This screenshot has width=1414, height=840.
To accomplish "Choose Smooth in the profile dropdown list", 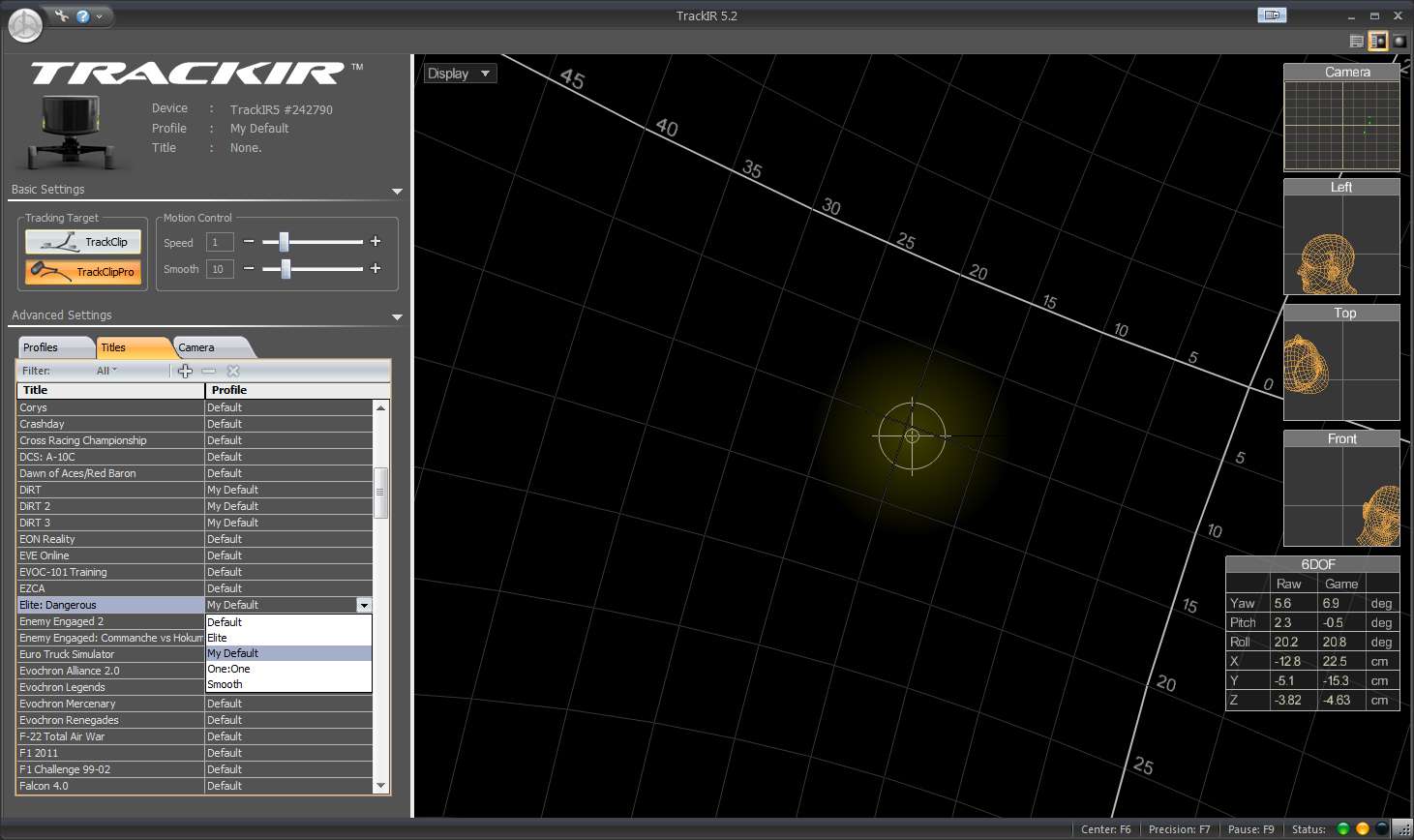I will pyautogui.click(x=288, y=684).
